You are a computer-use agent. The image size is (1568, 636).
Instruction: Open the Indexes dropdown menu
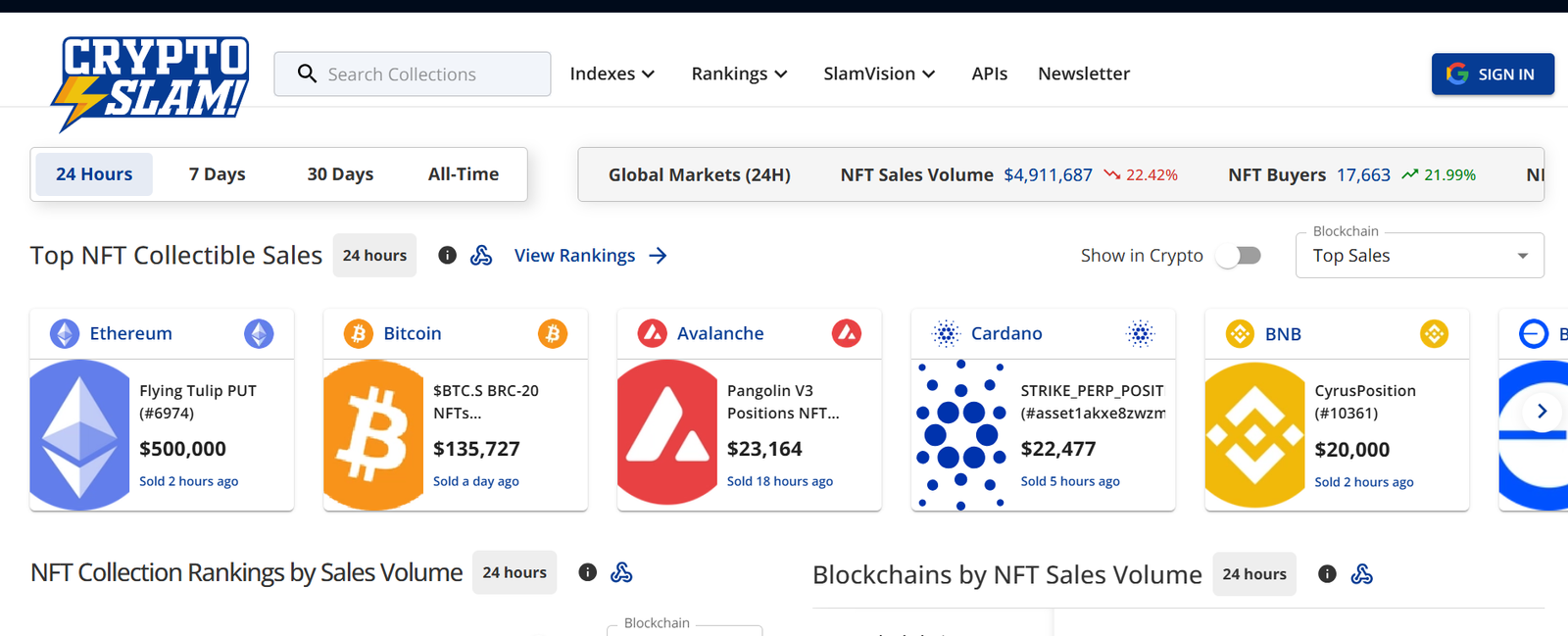[x=612, y=74]
